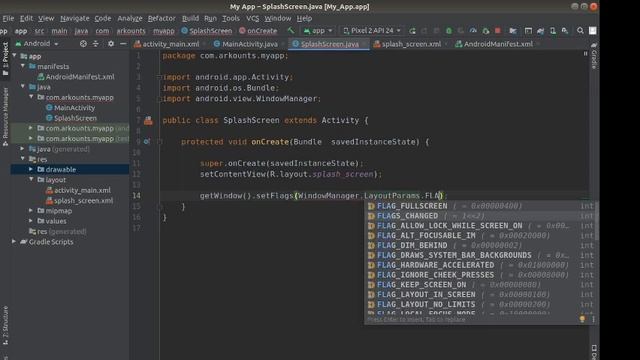Open the Gradle side tab
This screenshot has height=360, width=640.
(x=594, y=56)
